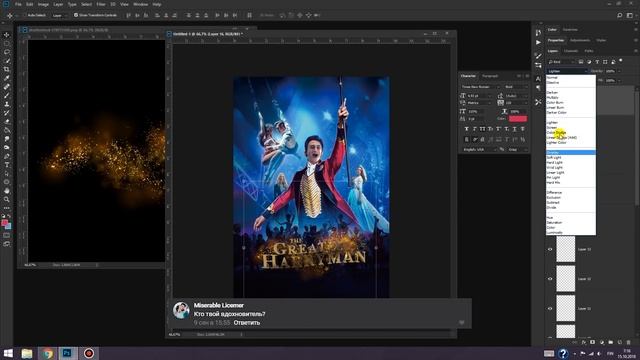Switch to the Paragraph tab

coord(490,76)
